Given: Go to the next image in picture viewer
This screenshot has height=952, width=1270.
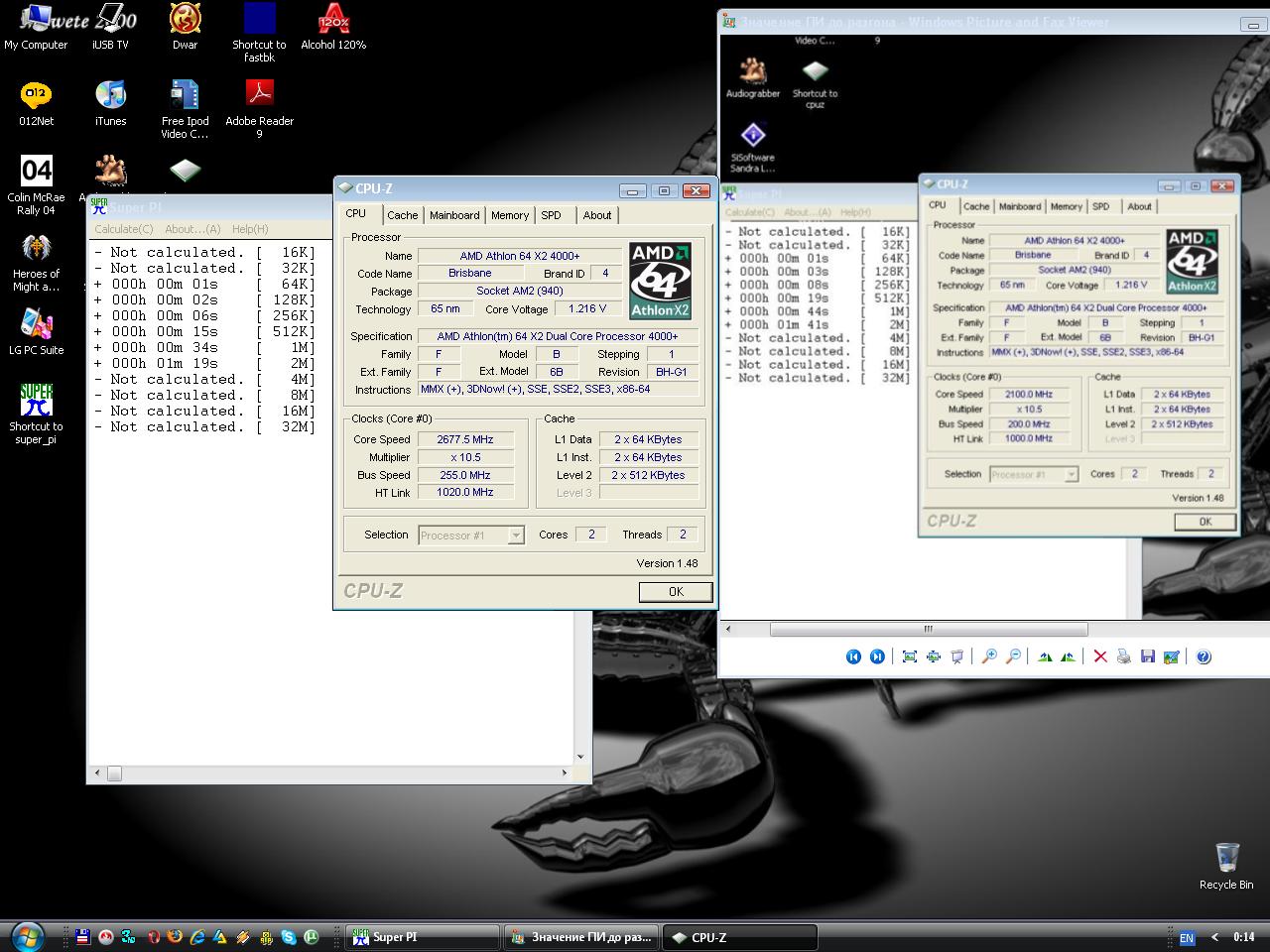Looking at the screenshot, I should click(877, 656).
